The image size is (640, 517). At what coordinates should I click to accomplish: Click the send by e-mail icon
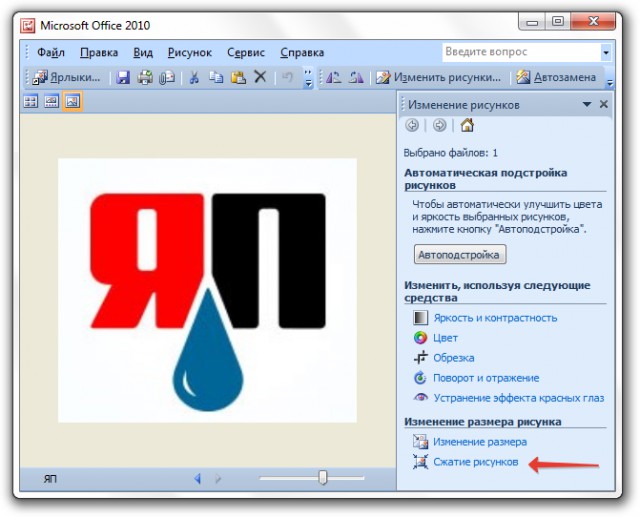167,77
